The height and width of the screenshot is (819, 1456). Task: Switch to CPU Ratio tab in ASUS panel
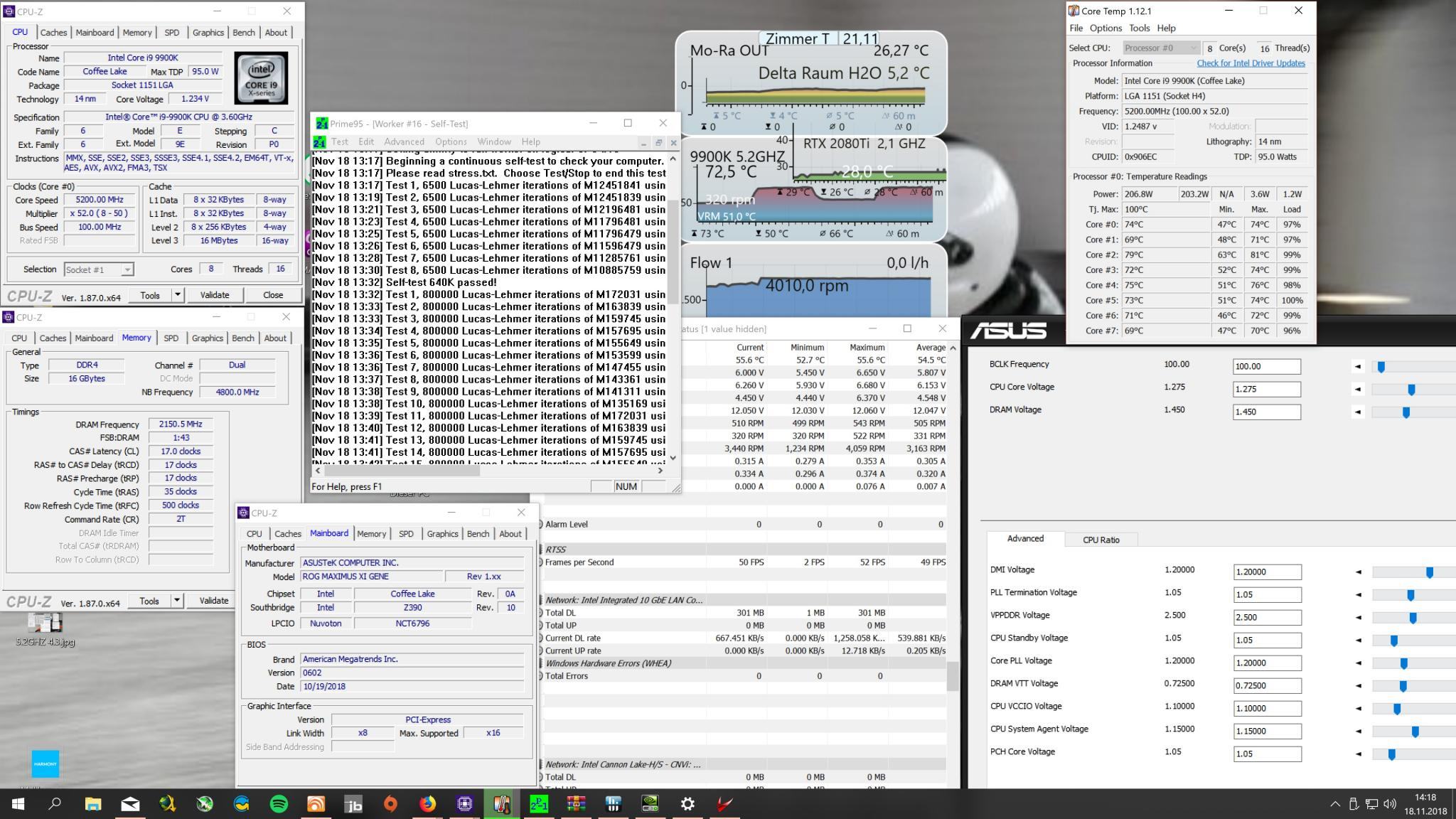pyautogui.click(x=1101, y=540)
